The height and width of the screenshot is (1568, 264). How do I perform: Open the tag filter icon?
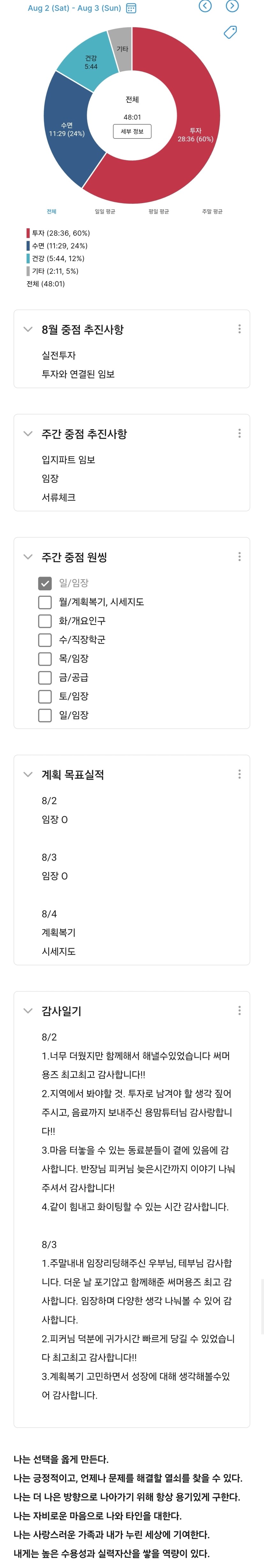[230, 32]
